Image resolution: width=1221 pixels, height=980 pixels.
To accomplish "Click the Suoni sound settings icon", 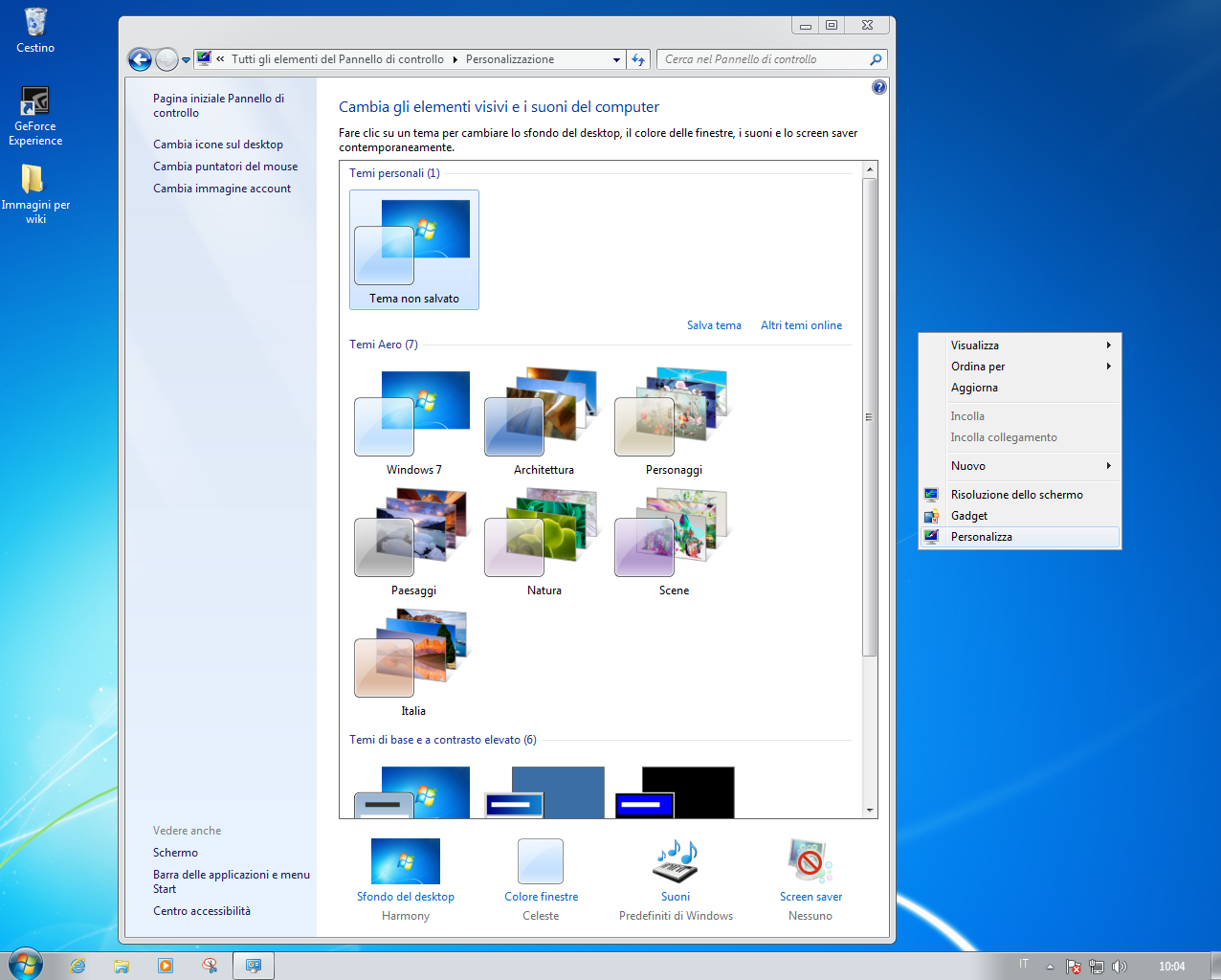I will 676,861.
